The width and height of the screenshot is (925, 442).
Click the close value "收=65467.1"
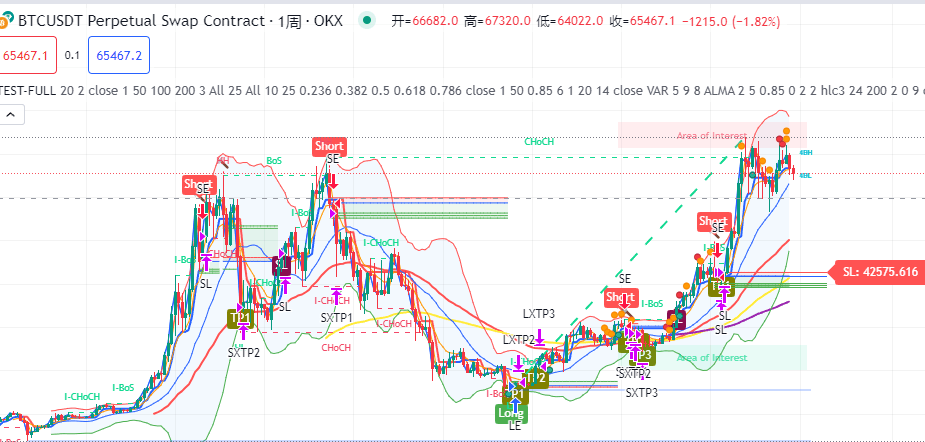[x=643, y=22]
